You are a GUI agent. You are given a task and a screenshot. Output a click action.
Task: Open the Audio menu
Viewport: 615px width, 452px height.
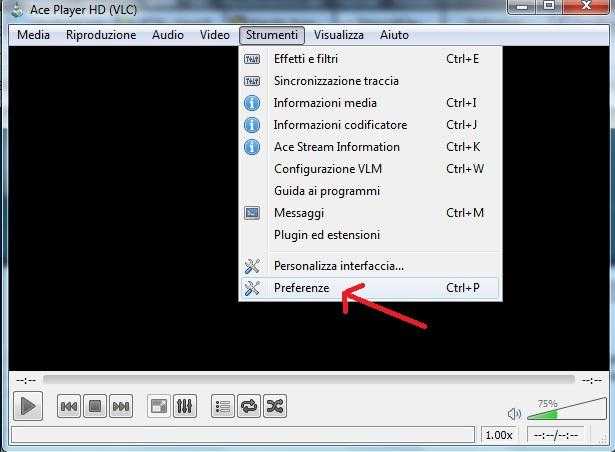point(168,35)
